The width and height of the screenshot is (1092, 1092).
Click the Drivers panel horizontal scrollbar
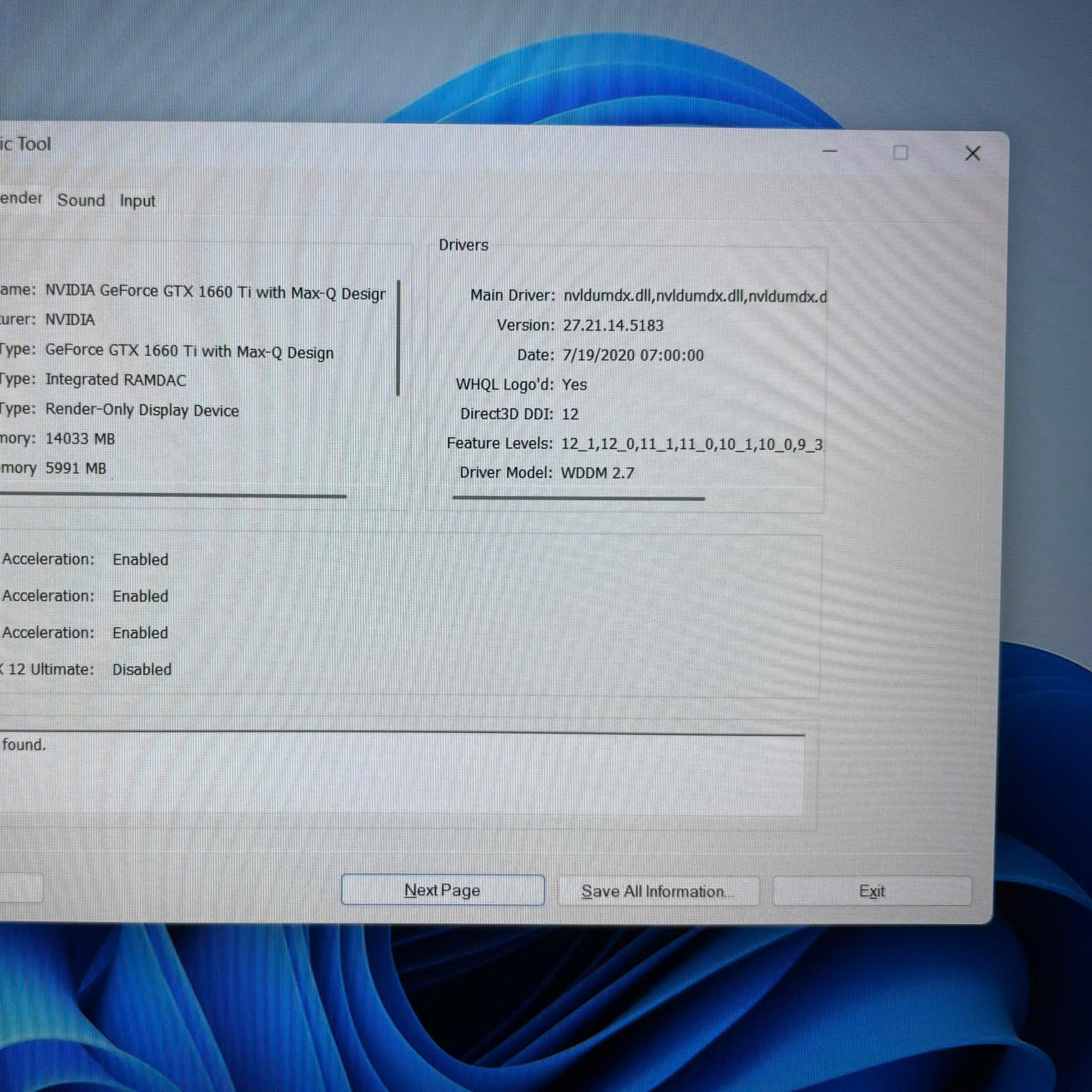coord(579,498)
